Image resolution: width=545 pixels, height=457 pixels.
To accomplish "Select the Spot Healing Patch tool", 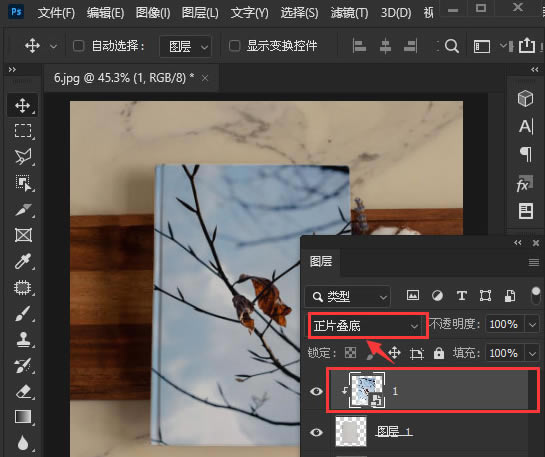I will (x=23, y=287).
